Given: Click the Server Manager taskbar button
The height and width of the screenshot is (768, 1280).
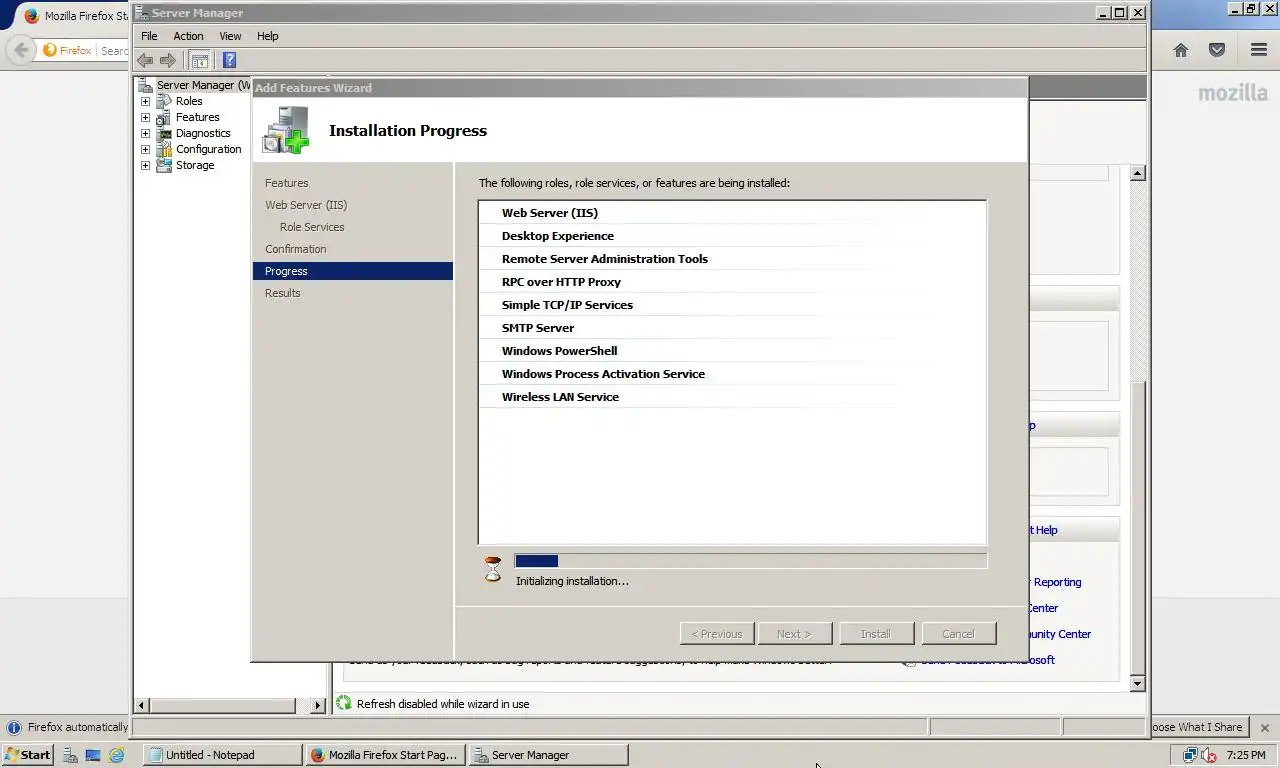Looking at the screenshot, I should click(548, 755).
